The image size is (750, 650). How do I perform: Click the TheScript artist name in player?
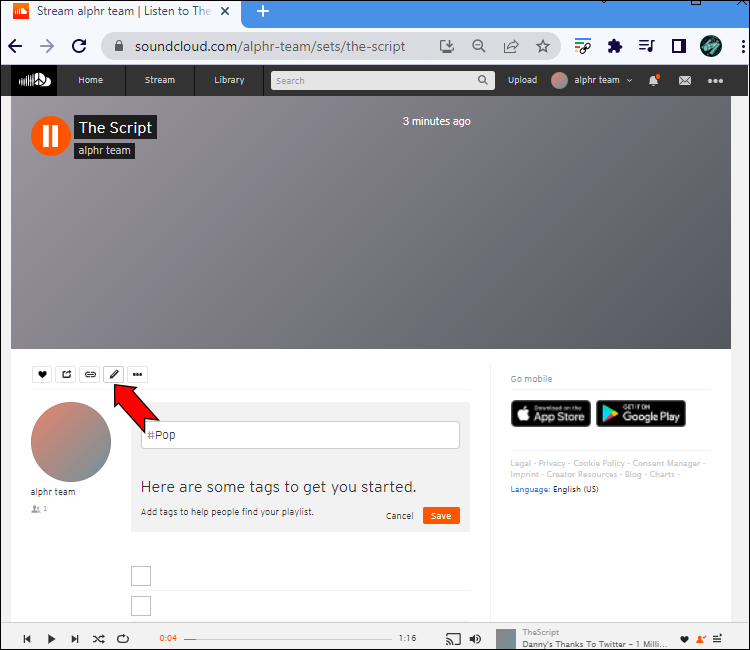[x=540, y=632]
